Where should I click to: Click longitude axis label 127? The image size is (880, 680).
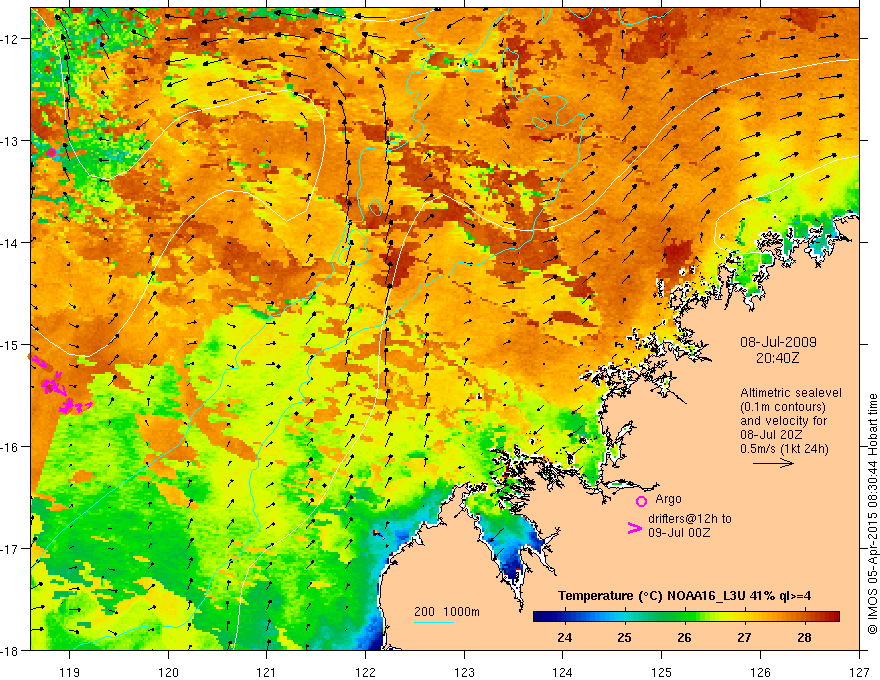pyautogui.click(x=859, y=672)
